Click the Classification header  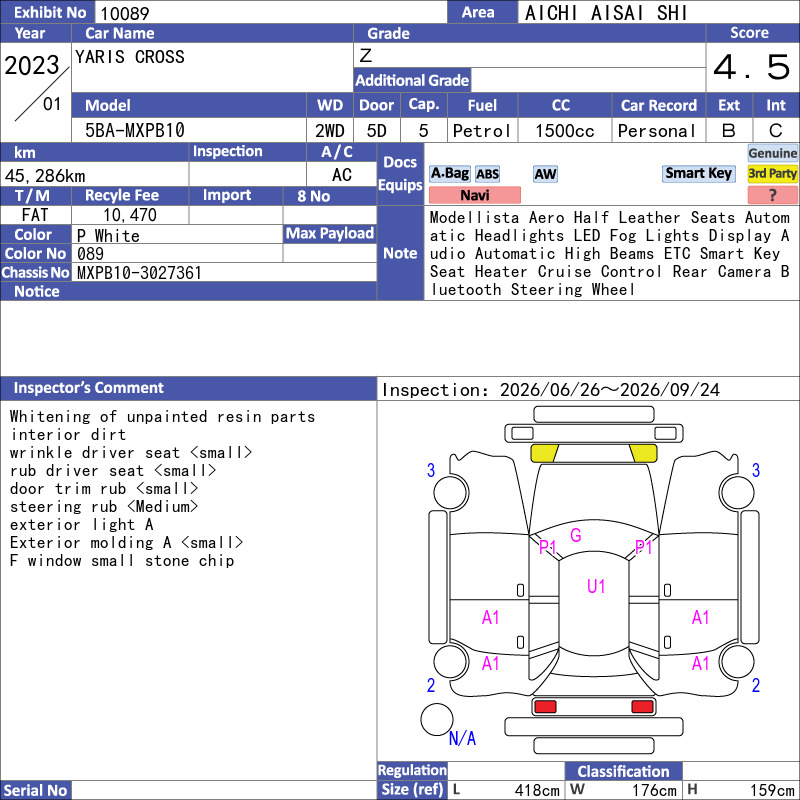coord(623,771)
